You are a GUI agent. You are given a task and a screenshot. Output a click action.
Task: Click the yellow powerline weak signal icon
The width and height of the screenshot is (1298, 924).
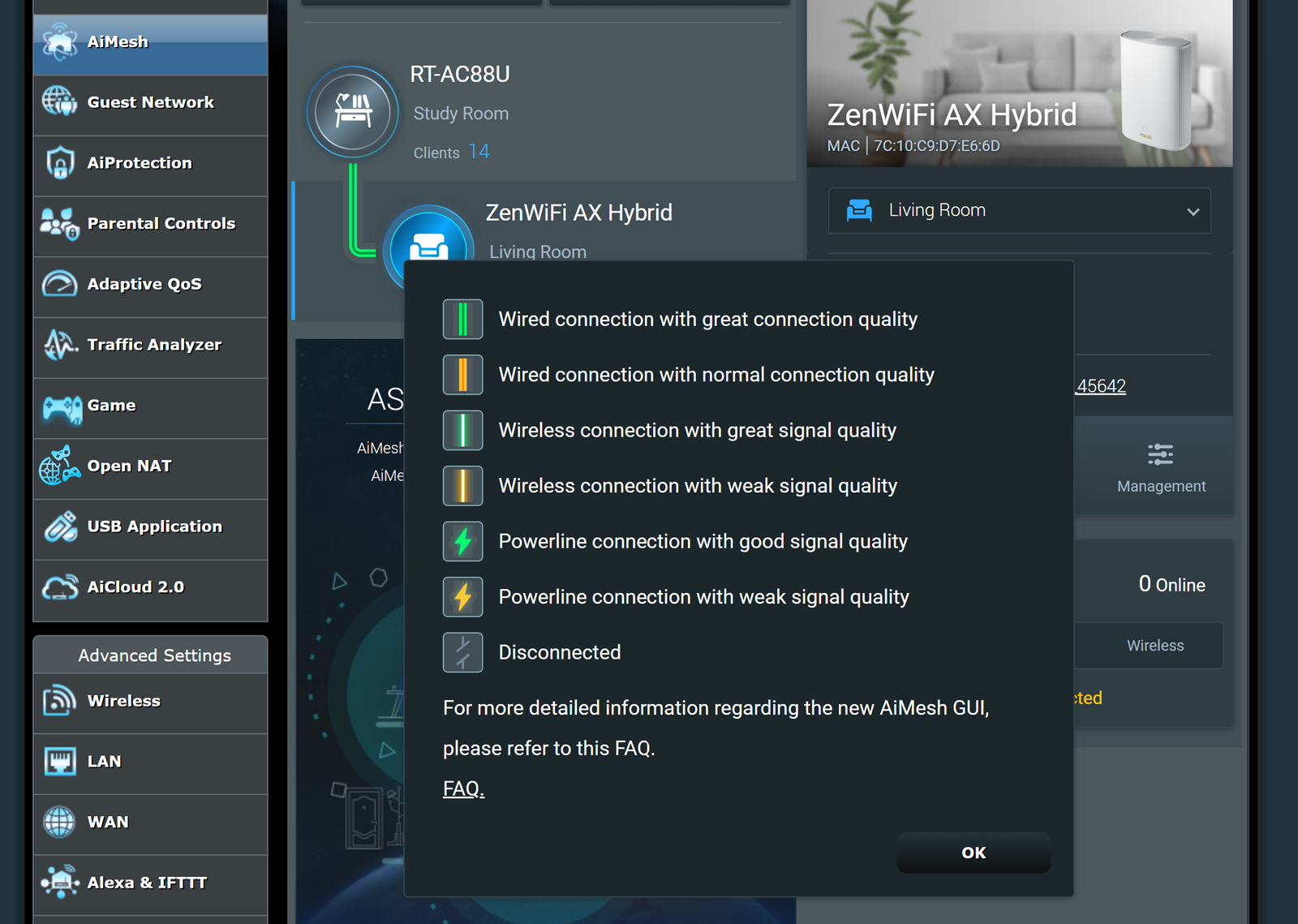(462, 597)
